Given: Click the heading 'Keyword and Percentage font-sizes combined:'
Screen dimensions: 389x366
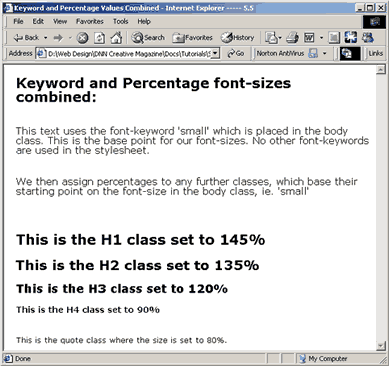Looking at the screenshot, I should click(153, 90).
